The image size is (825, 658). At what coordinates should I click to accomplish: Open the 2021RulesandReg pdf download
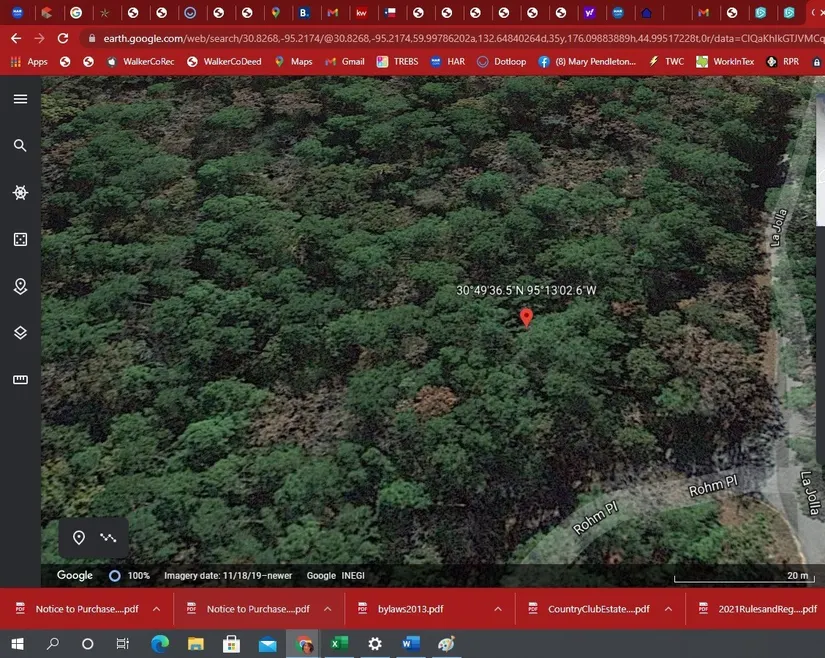click(756, 609)
